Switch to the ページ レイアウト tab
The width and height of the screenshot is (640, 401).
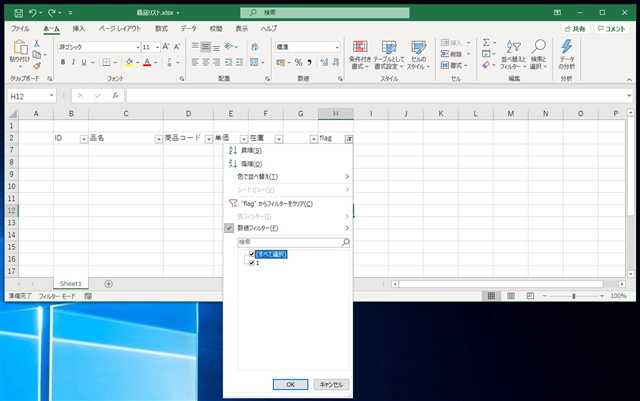coord(120,29)
